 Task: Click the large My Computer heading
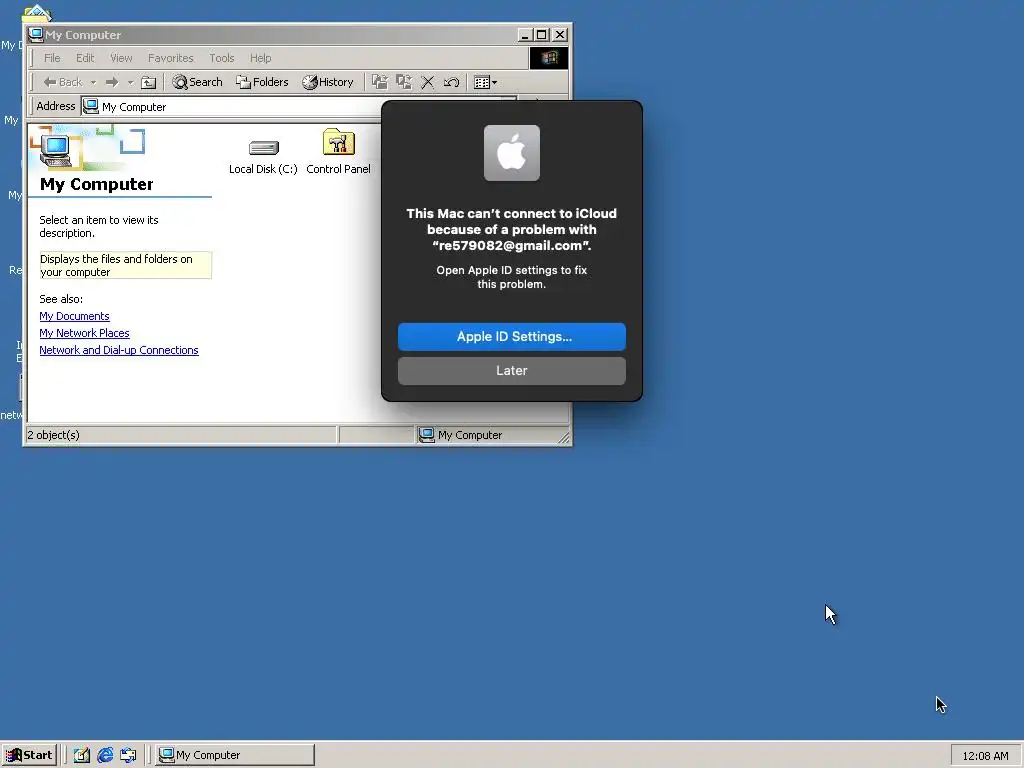97,184
